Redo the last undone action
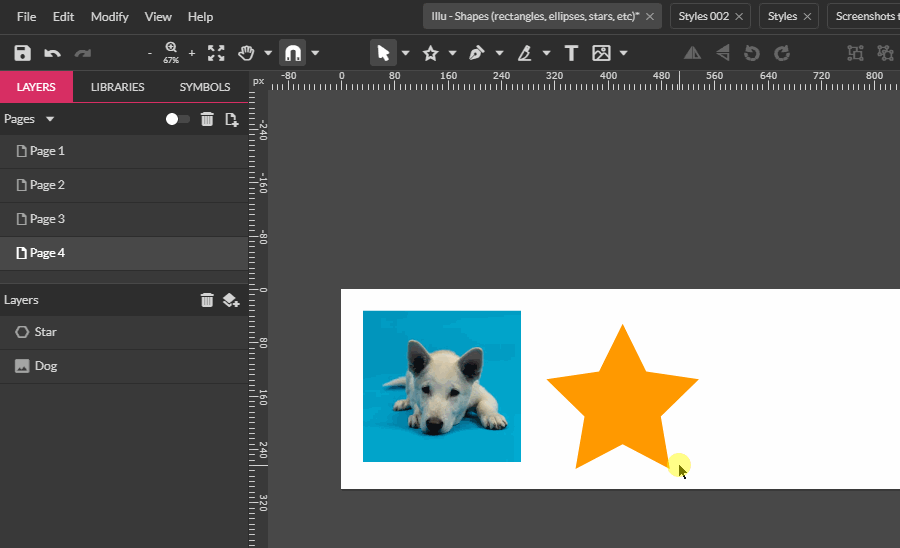900x548 pixels. (83, 53)
